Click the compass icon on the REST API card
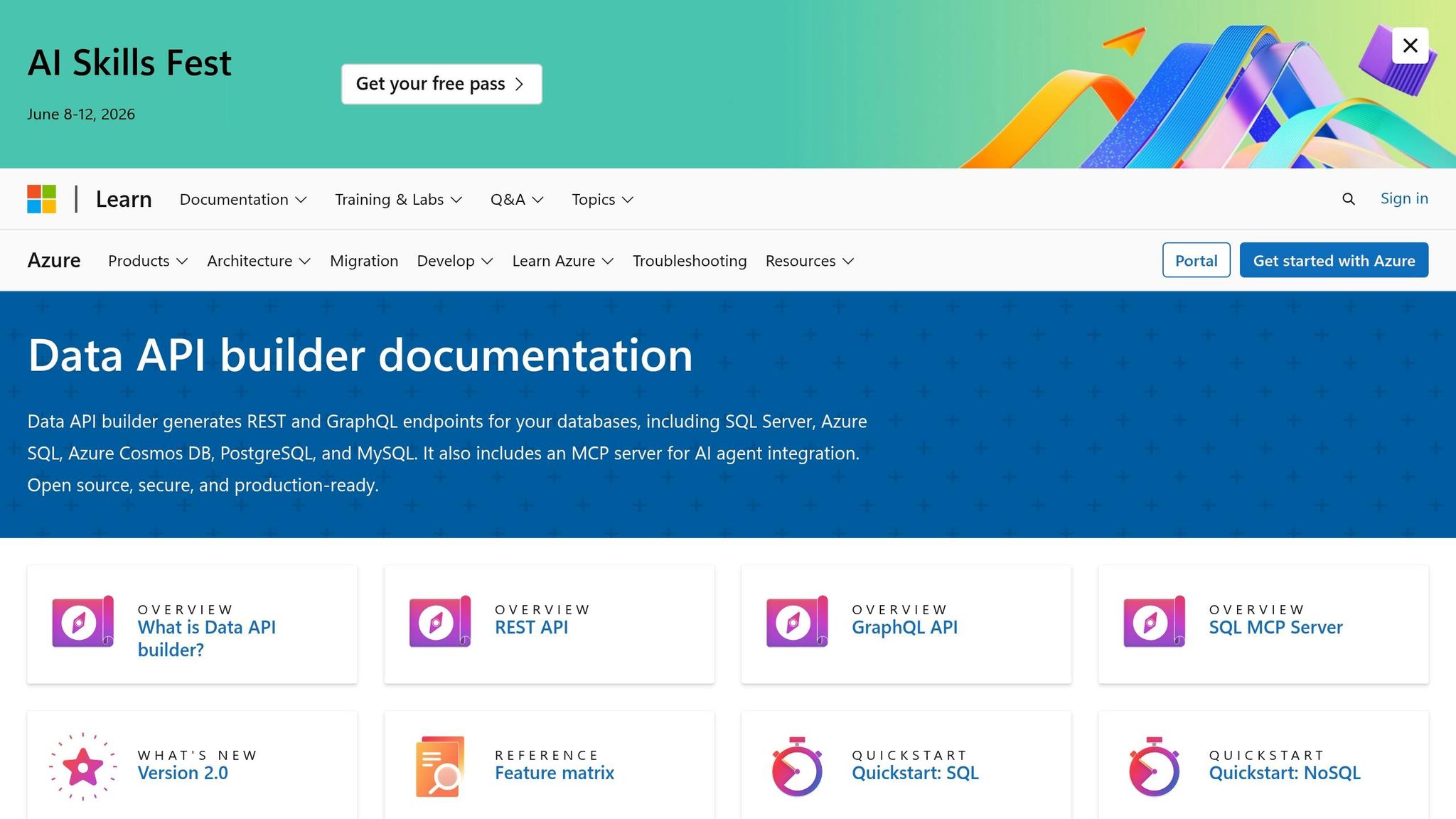 point(440,622)
